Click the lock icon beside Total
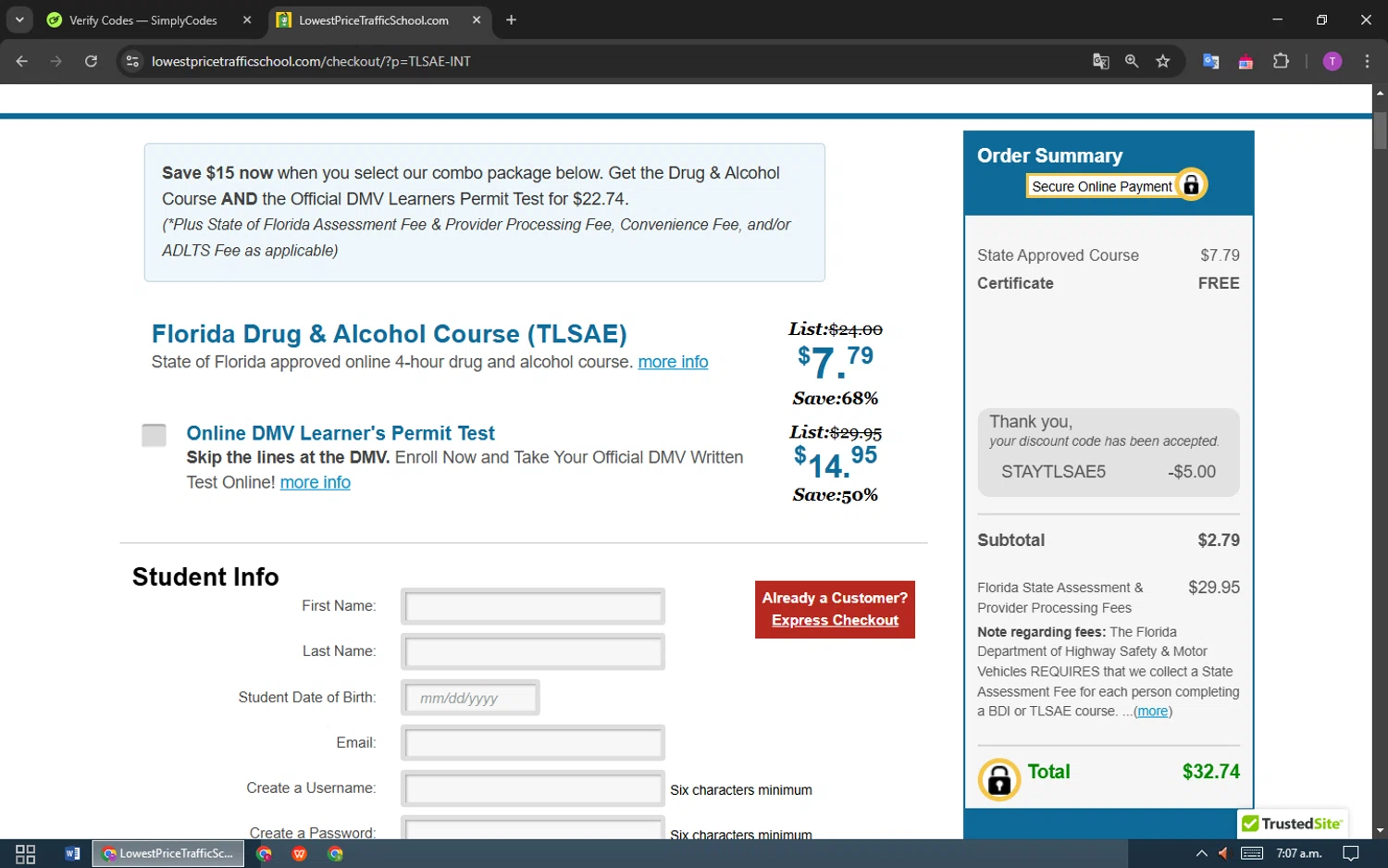Viewport: 1388px width, 868px height. [999, 780]
